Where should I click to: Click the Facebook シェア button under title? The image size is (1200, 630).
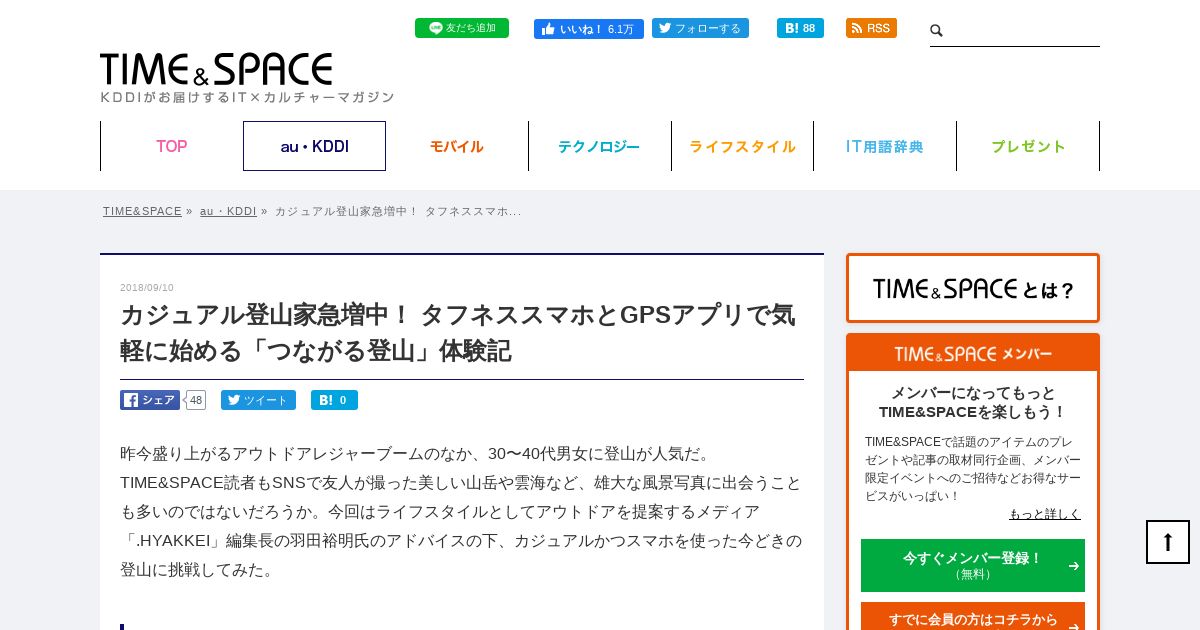pos(150,400)
